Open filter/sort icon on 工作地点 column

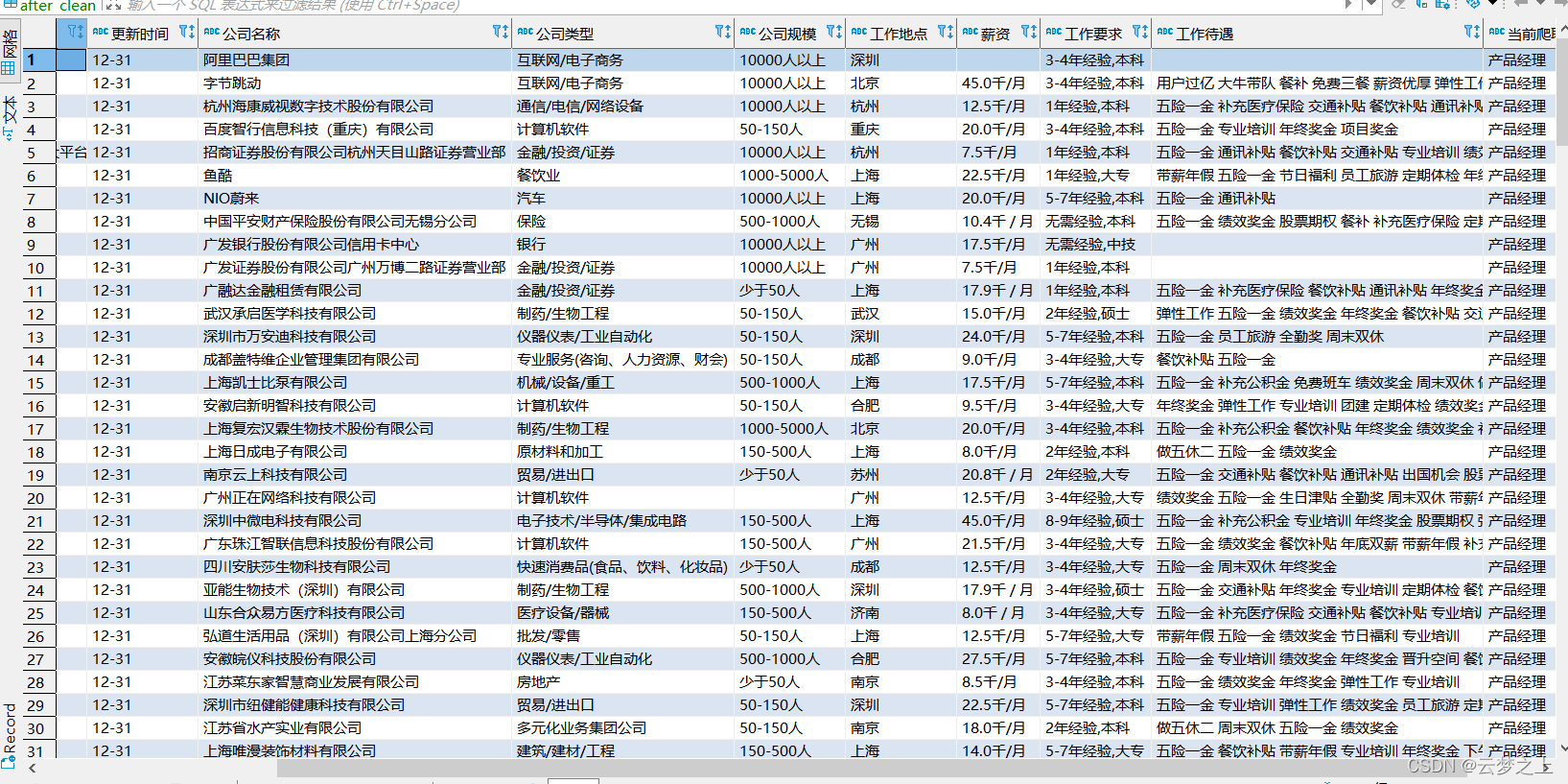point(946,32)
